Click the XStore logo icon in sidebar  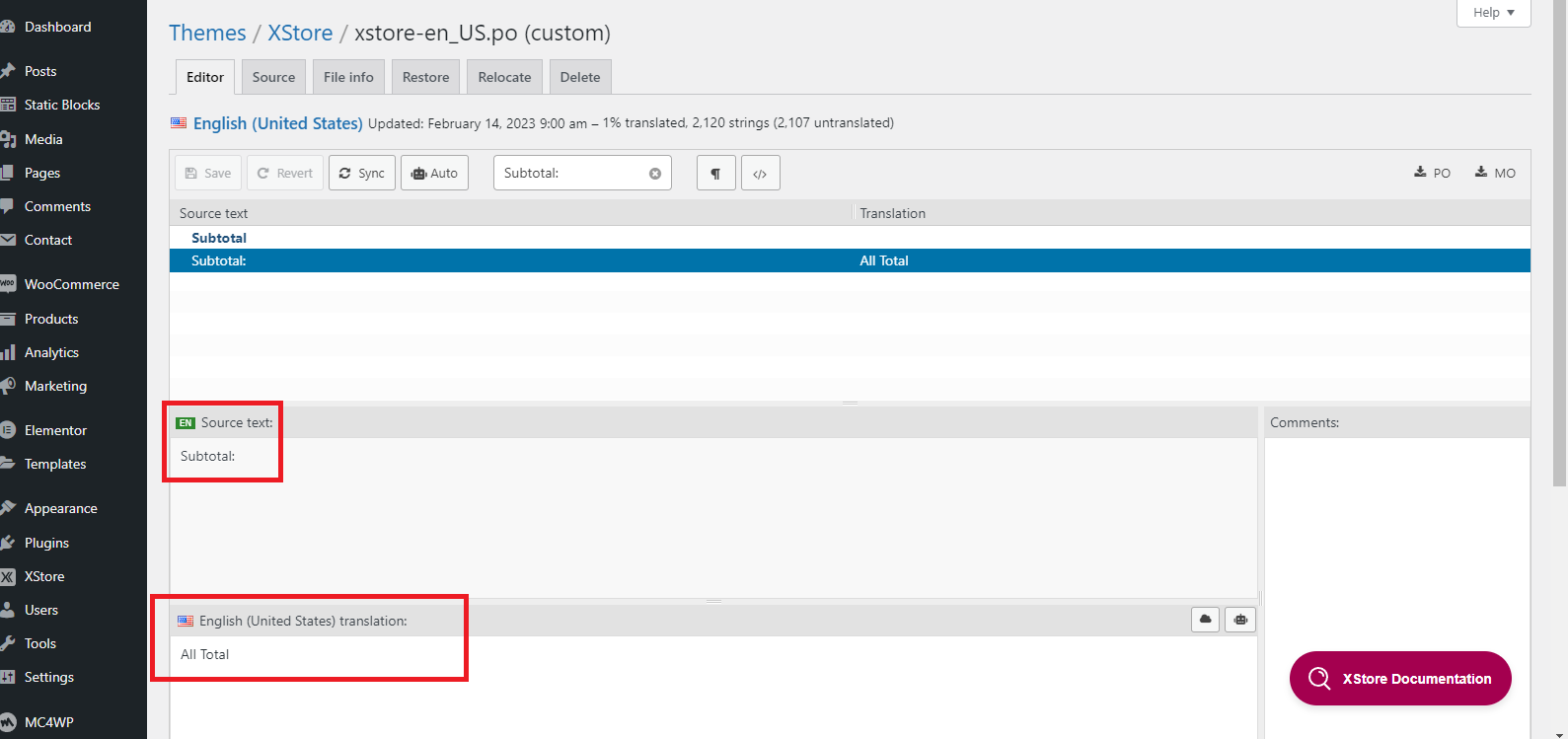pos(8,576)
